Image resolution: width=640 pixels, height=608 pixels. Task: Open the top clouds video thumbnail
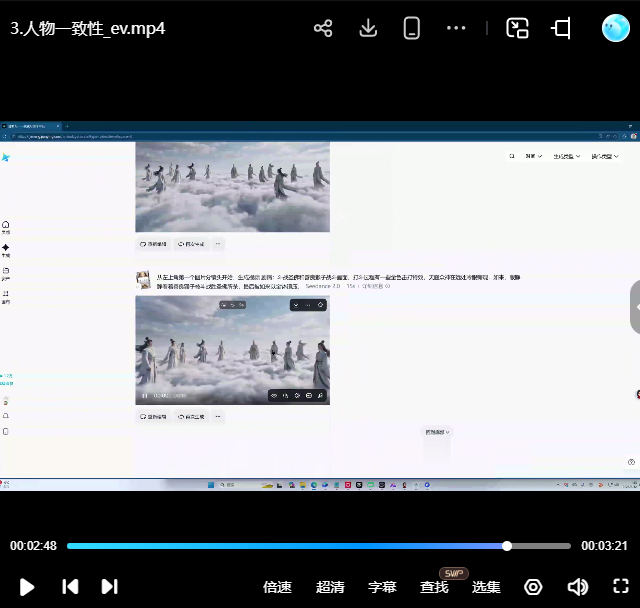click(233, 187)
